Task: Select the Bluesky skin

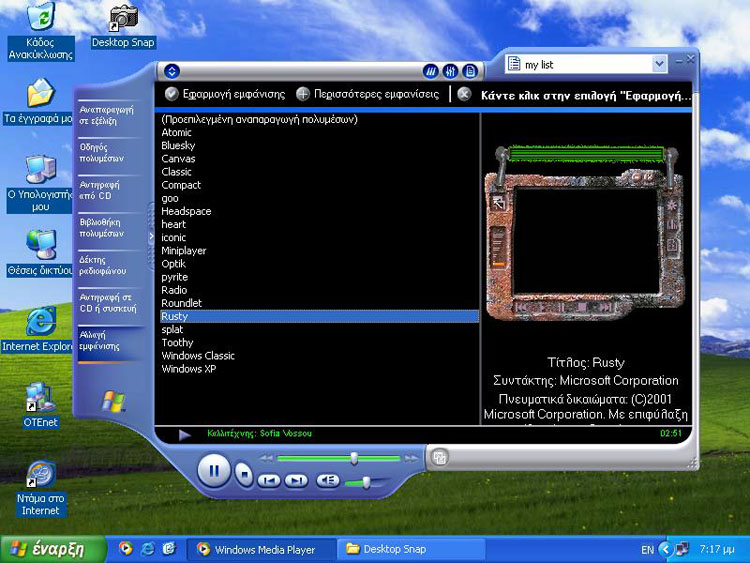Action: tap(320, 145)
